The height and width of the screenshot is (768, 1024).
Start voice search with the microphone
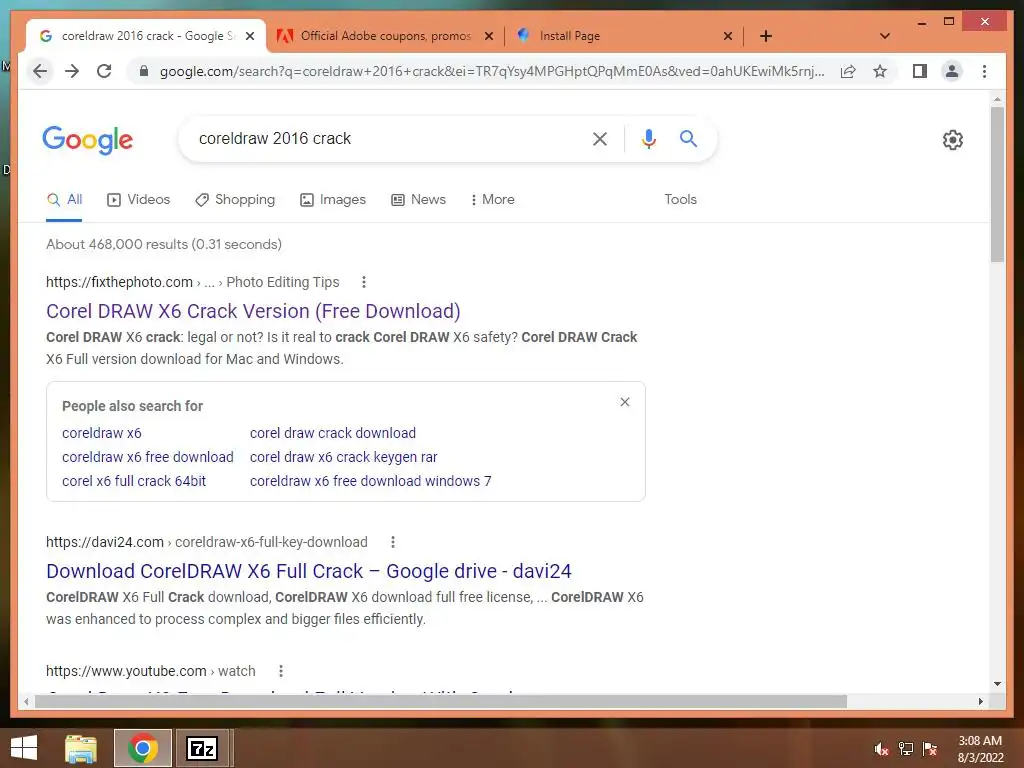(x=648, y=138)
